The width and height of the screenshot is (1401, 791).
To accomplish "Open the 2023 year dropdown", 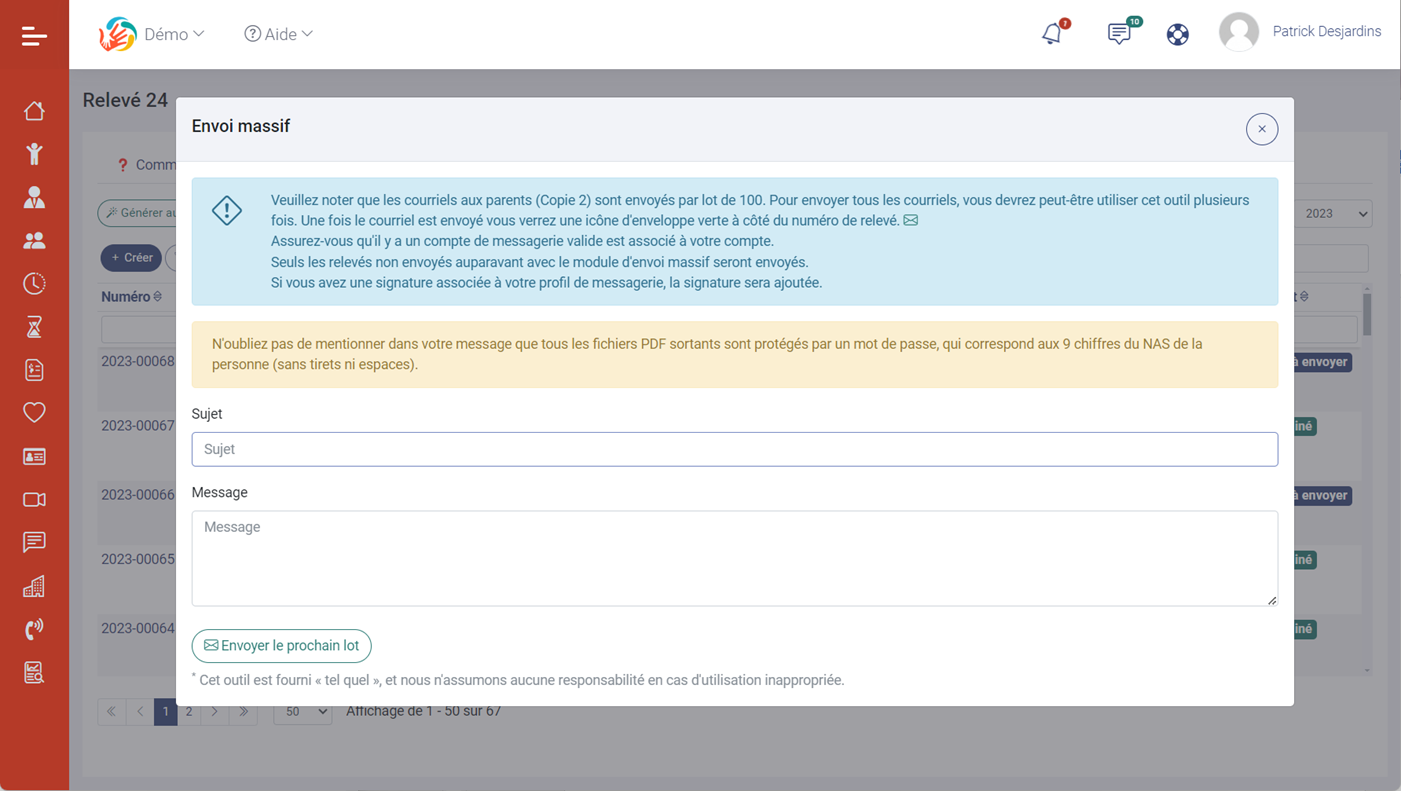I will pos(1335,213).
